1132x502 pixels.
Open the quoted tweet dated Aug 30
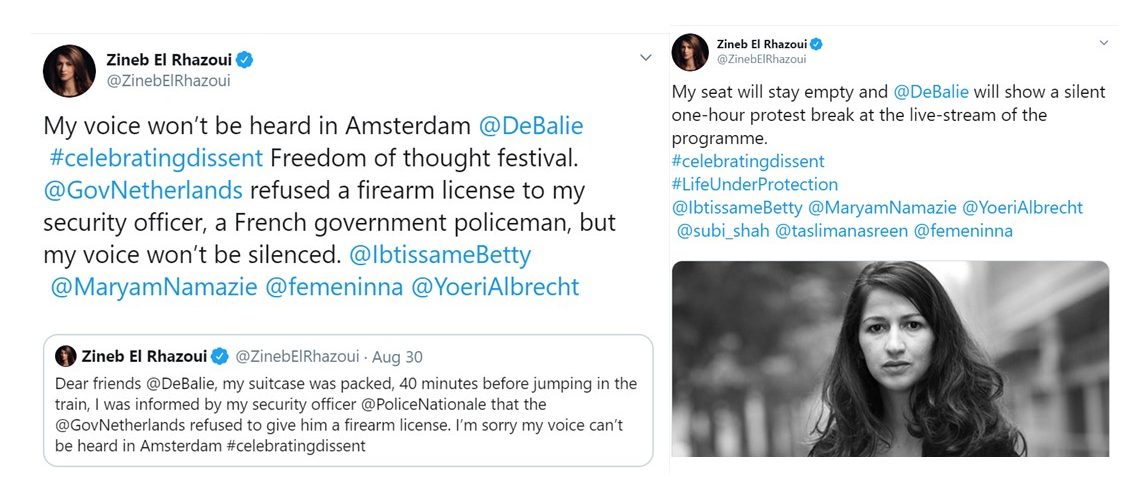click(x=348, y=400)
